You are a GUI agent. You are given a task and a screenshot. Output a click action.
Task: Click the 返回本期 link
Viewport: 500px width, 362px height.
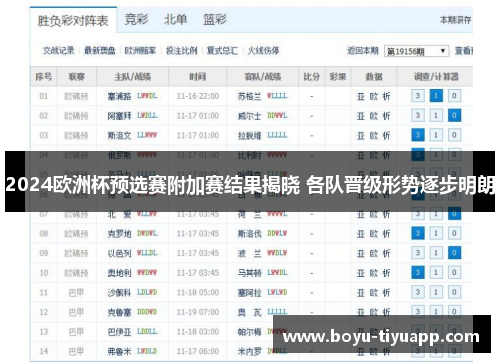(x=363, y=51)
